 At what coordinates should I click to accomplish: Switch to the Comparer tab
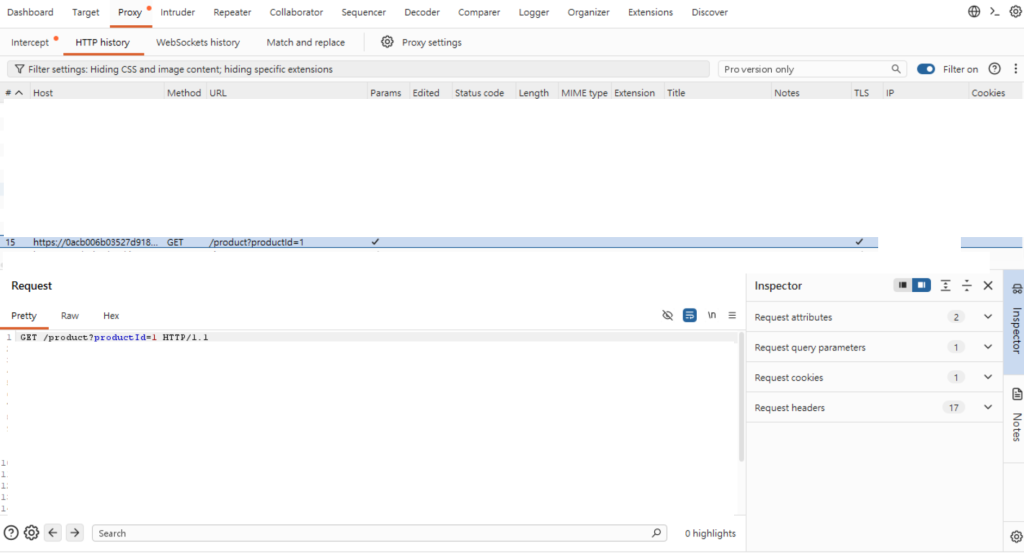[x=479, y=12]
